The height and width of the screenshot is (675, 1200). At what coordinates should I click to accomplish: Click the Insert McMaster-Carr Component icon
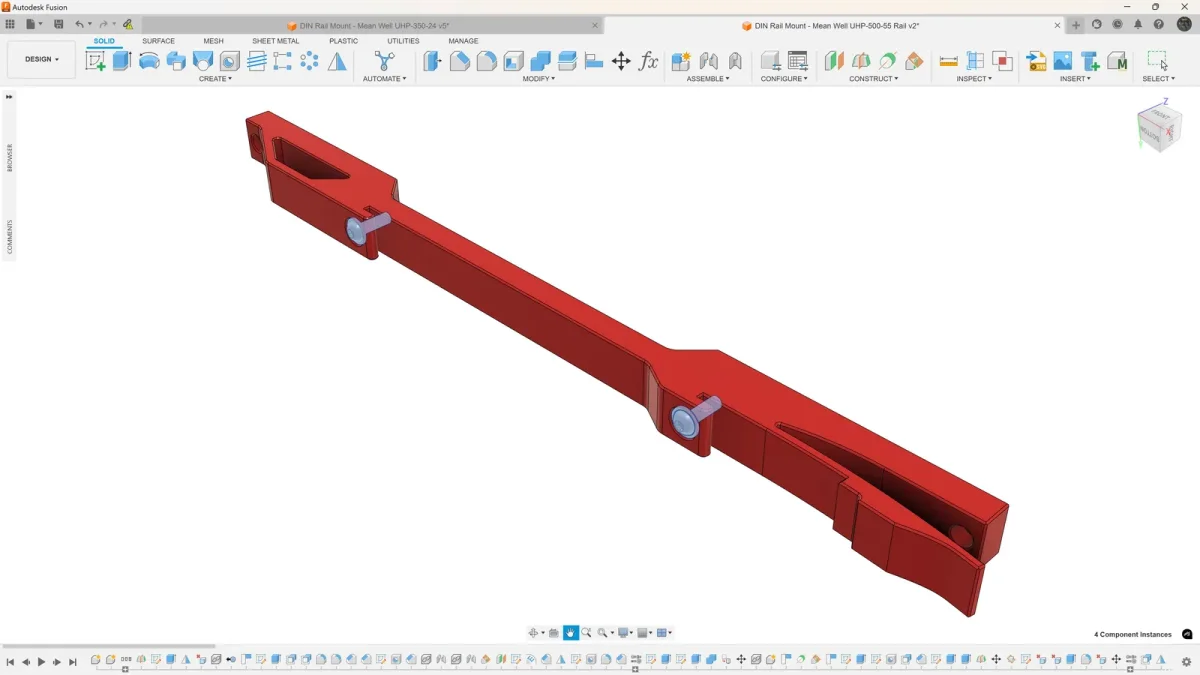(x=1117, y=61)
